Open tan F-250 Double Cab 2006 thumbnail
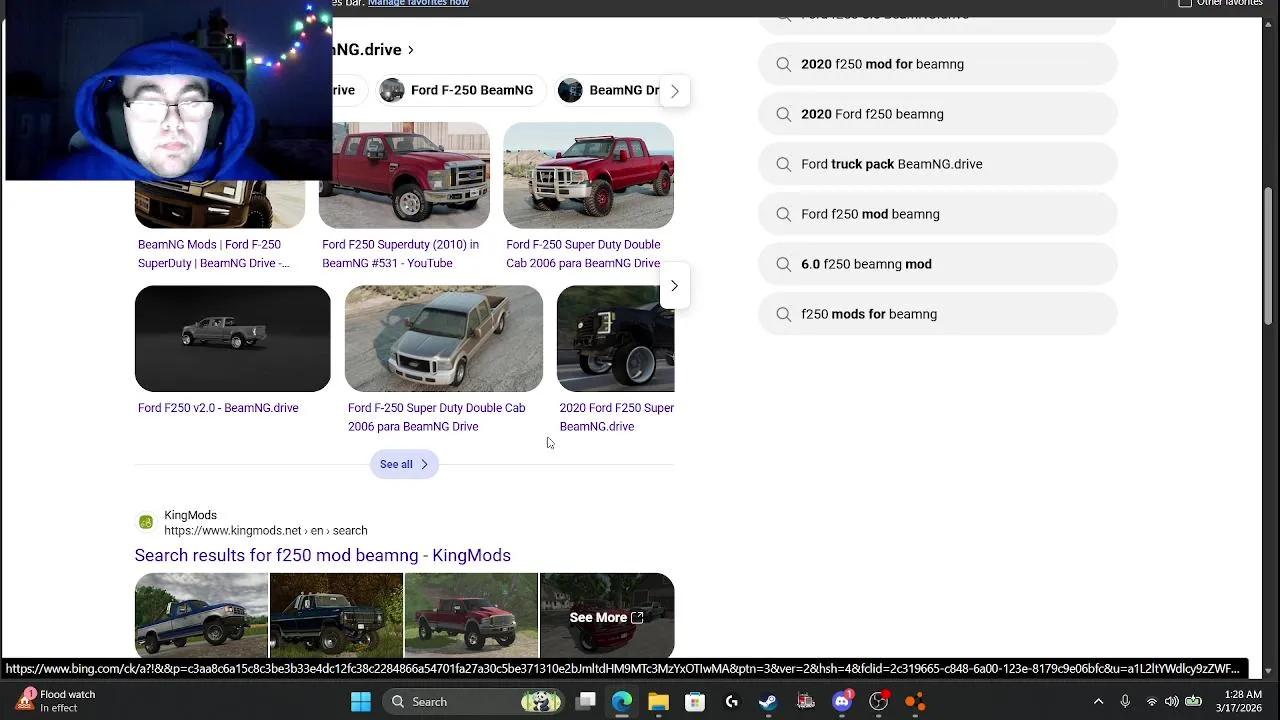Screen dimensions: 1280x720 click(x=444, y=338)
